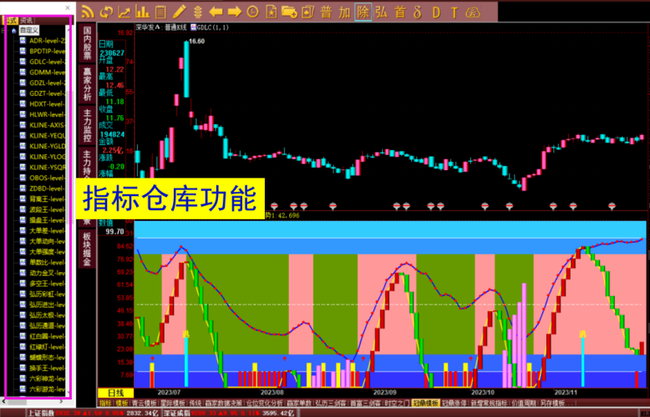
Task: Click the 16.60 high price label
Action: tap(197, 41)
